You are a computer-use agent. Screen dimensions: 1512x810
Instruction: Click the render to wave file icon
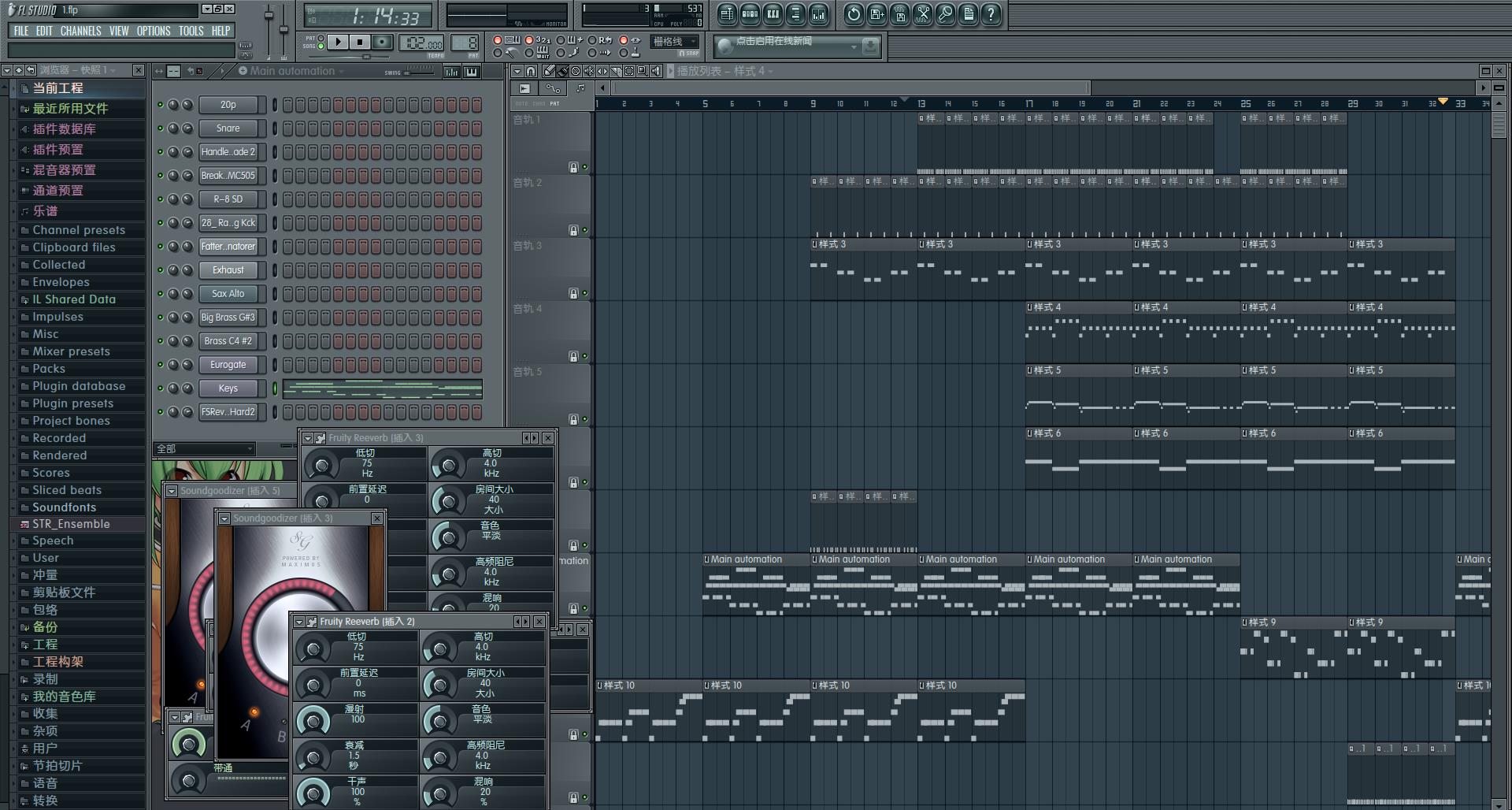click(x=900, y=14)
